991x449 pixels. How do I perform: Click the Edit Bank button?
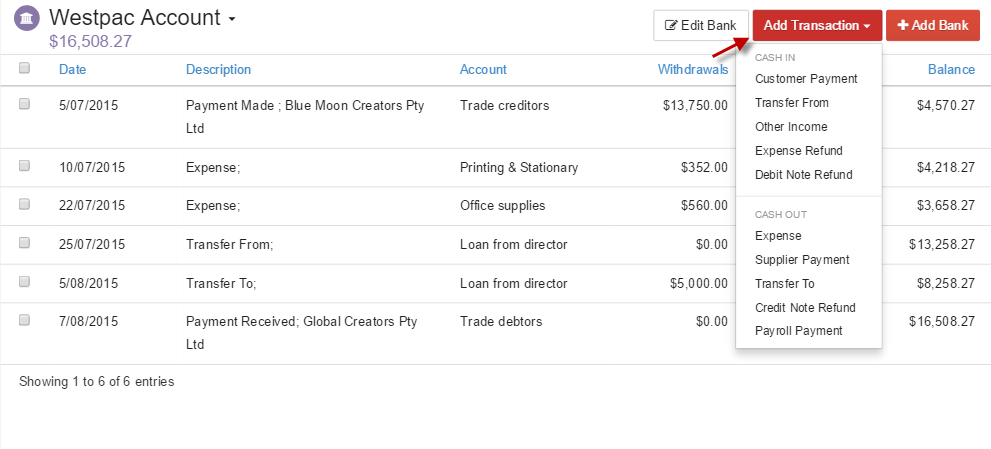(701, 25)
